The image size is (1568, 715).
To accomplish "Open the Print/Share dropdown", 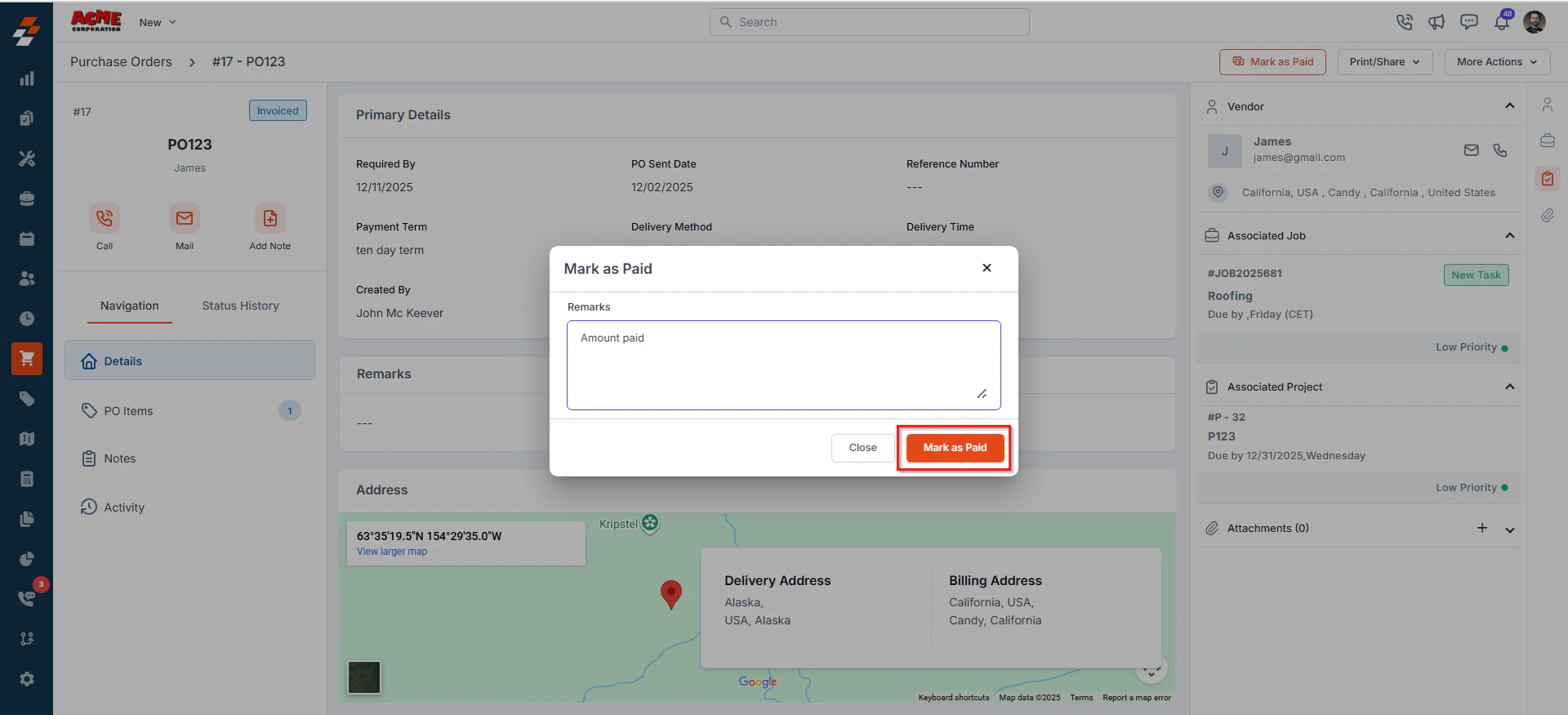I will tap(1385, 62).
